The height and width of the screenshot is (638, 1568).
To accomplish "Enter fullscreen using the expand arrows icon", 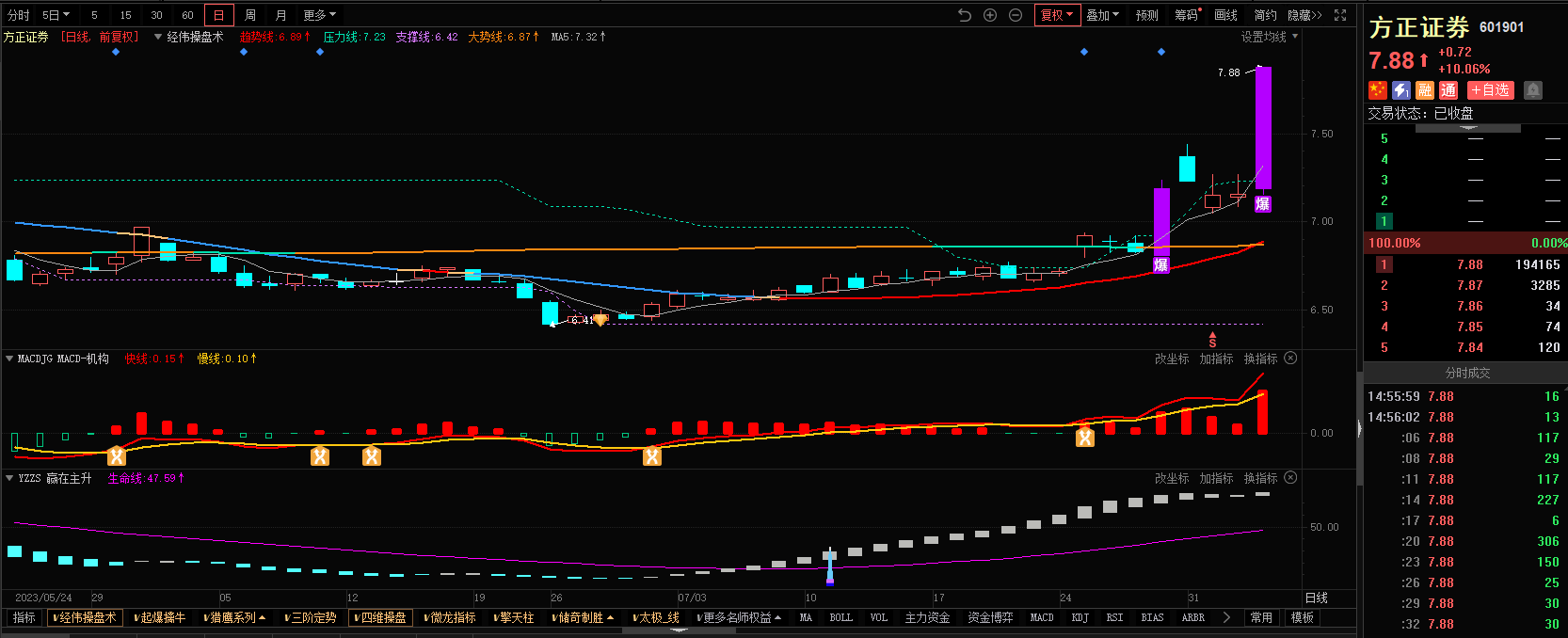I will pos(1340,15).
